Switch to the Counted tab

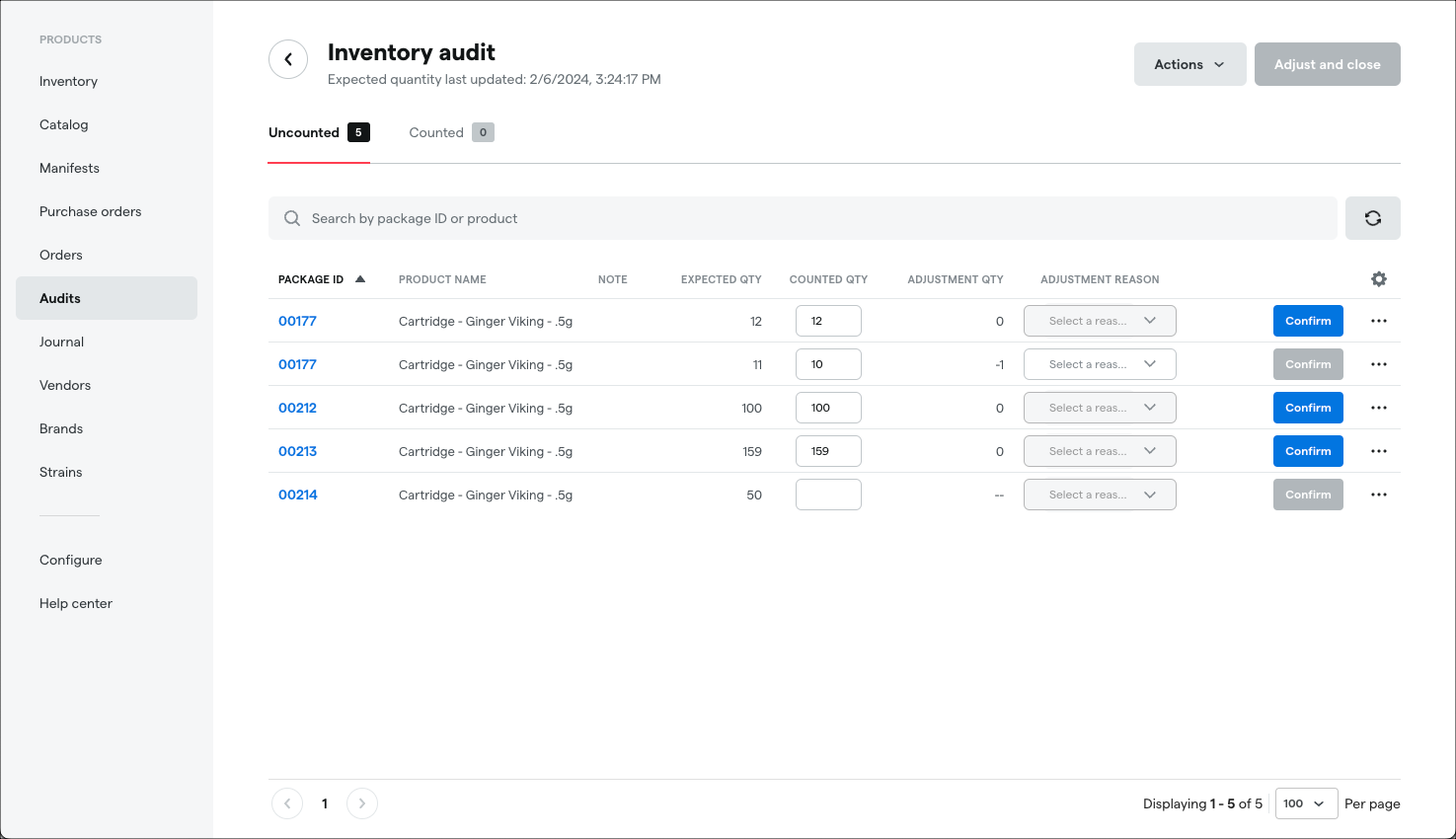(451, 132)
